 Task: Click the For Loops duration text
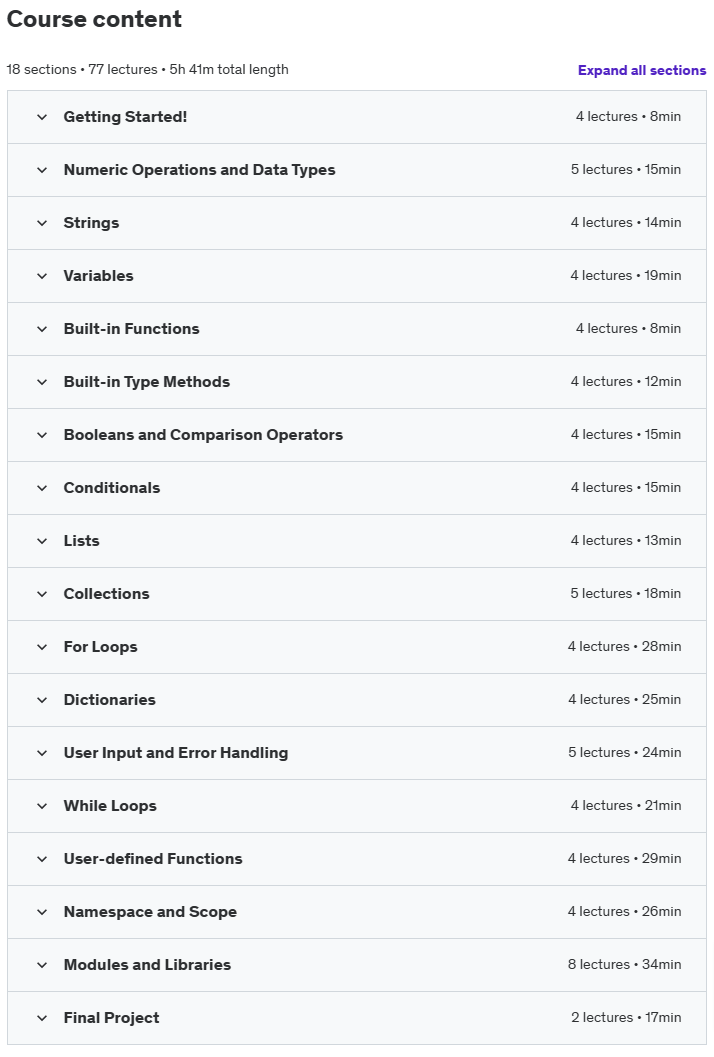click(x=661, y=646)
